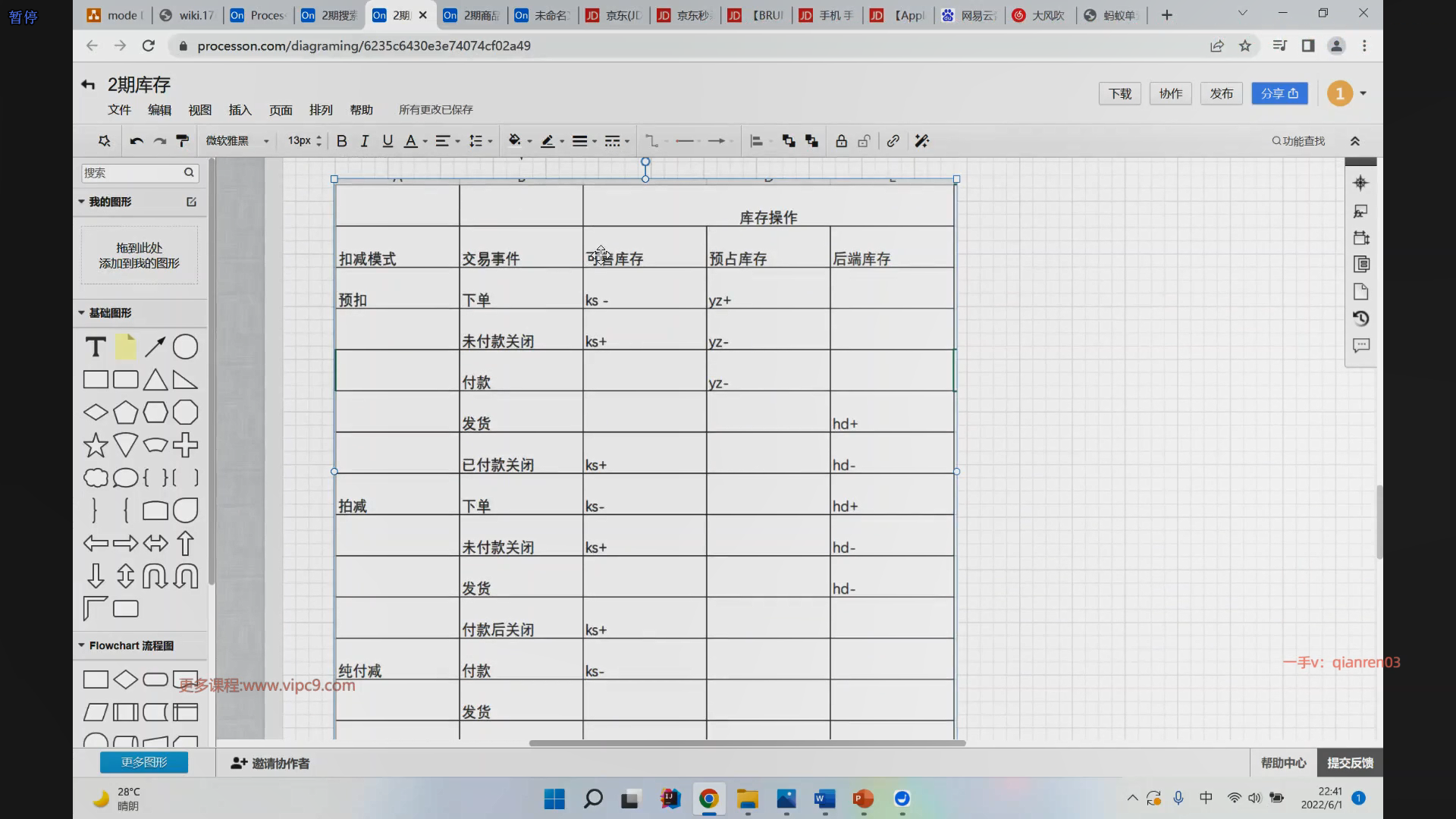Image resolution: width=1456 pixels, height=819 pixels.
Task: Open the comments icon in right panel
Action: pos(1360,346)
